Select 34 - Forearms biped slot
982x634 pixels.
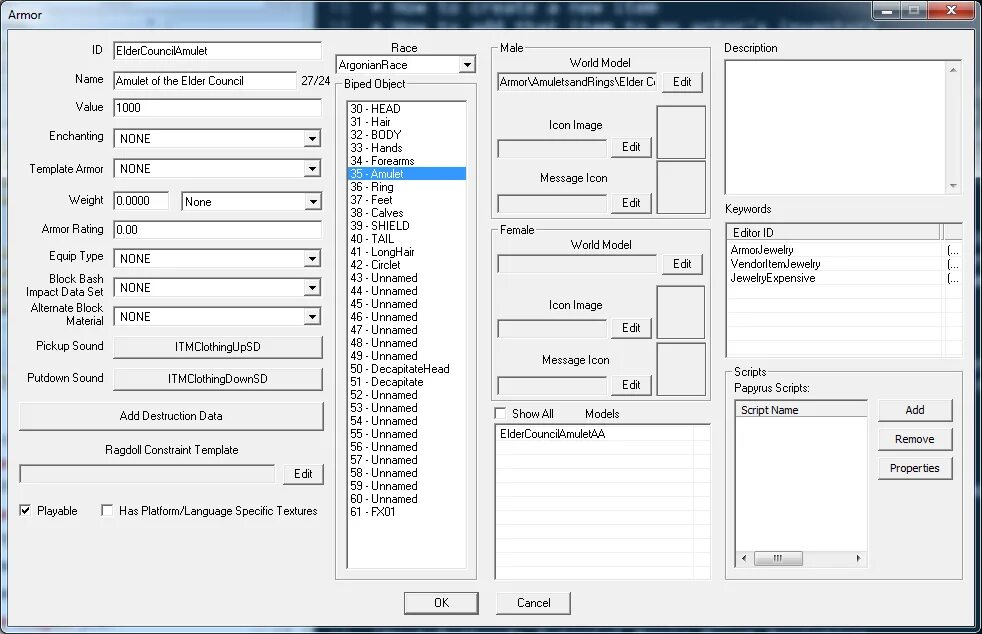click(x=406, y=161)
